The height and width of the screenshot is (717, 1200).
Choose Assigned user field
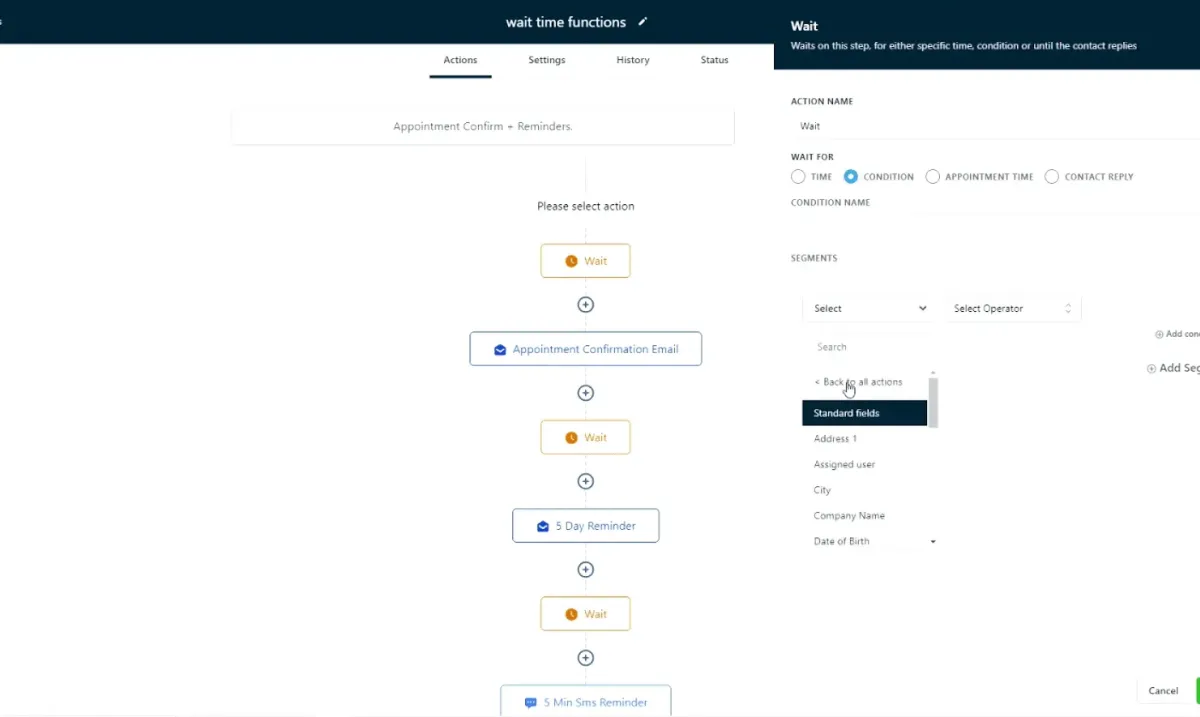865,465
